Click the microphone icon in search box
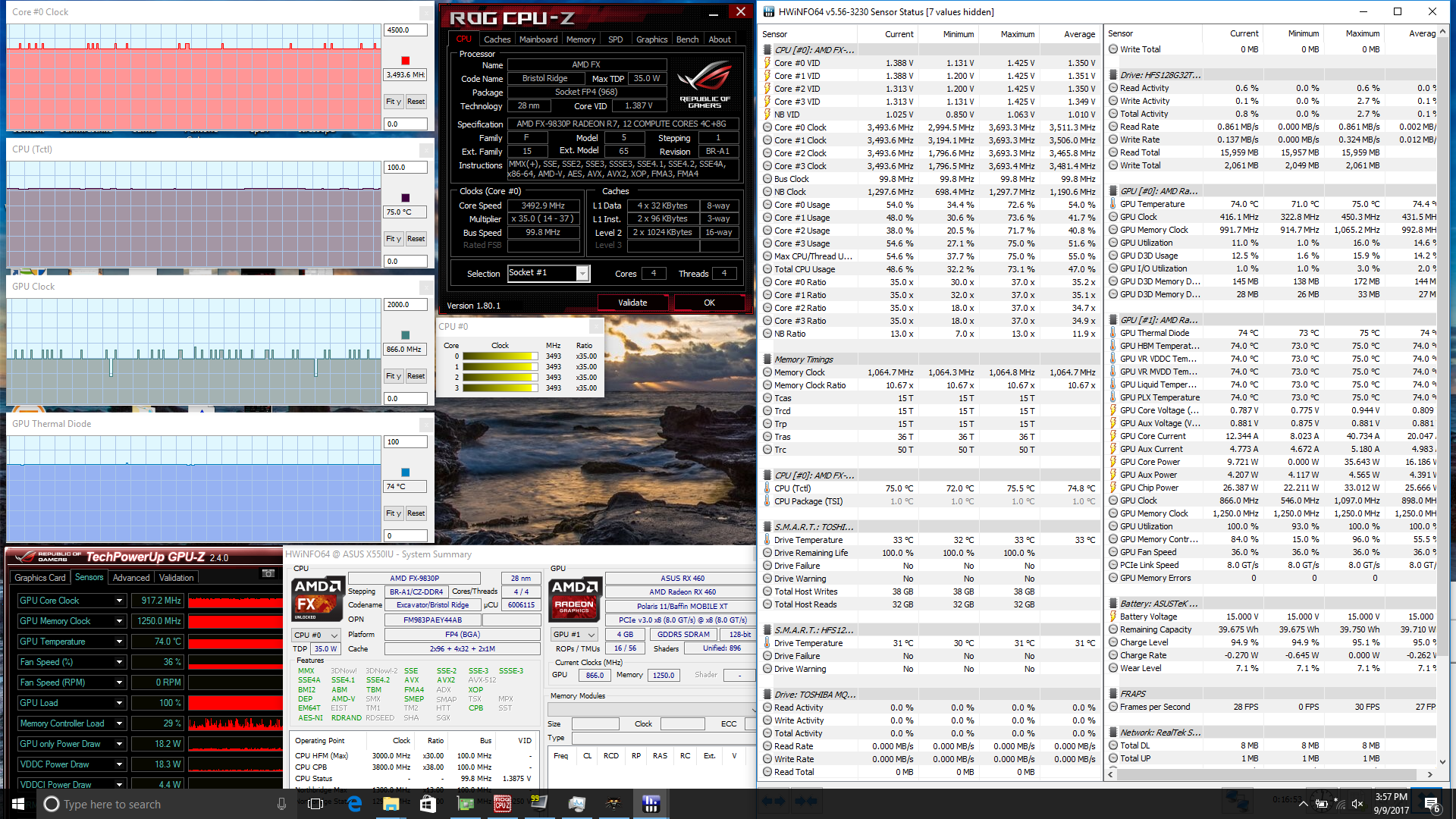 coord(281,804)
